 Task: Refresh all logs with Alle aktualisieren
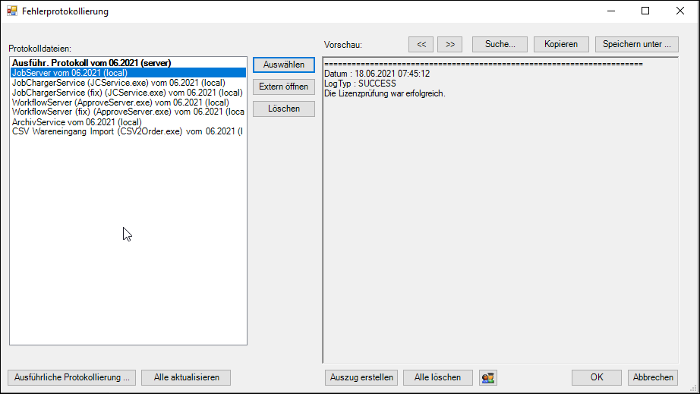point(186,377)
